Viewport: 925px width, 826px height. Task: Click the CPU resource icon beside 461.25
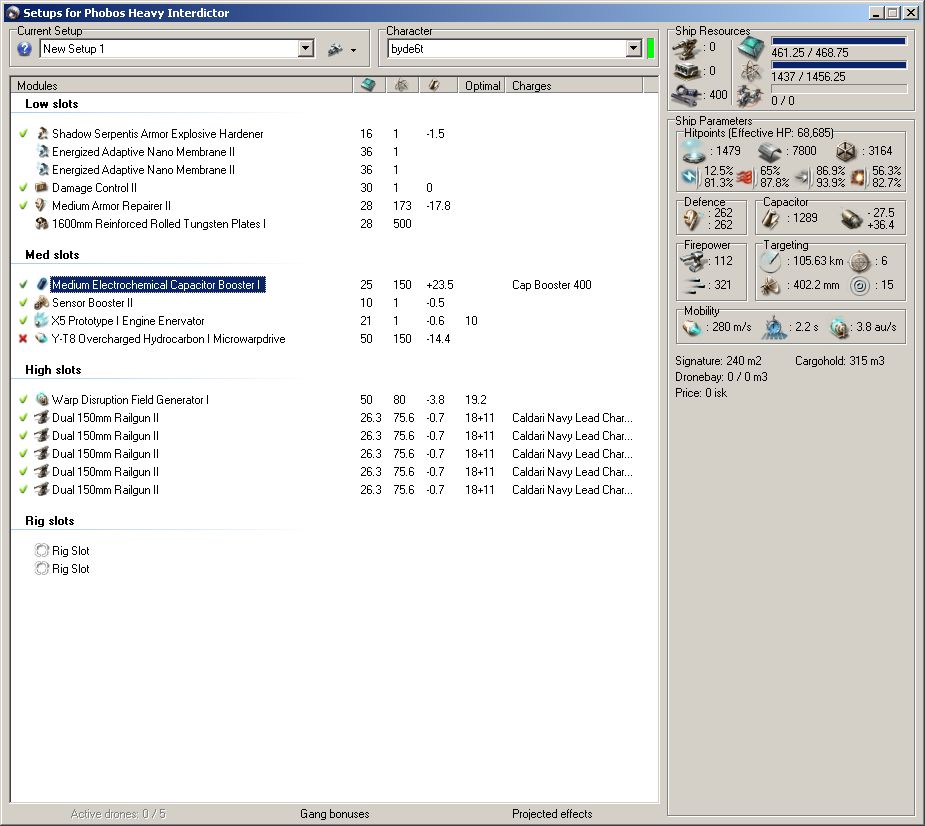(x=751, y=48)
